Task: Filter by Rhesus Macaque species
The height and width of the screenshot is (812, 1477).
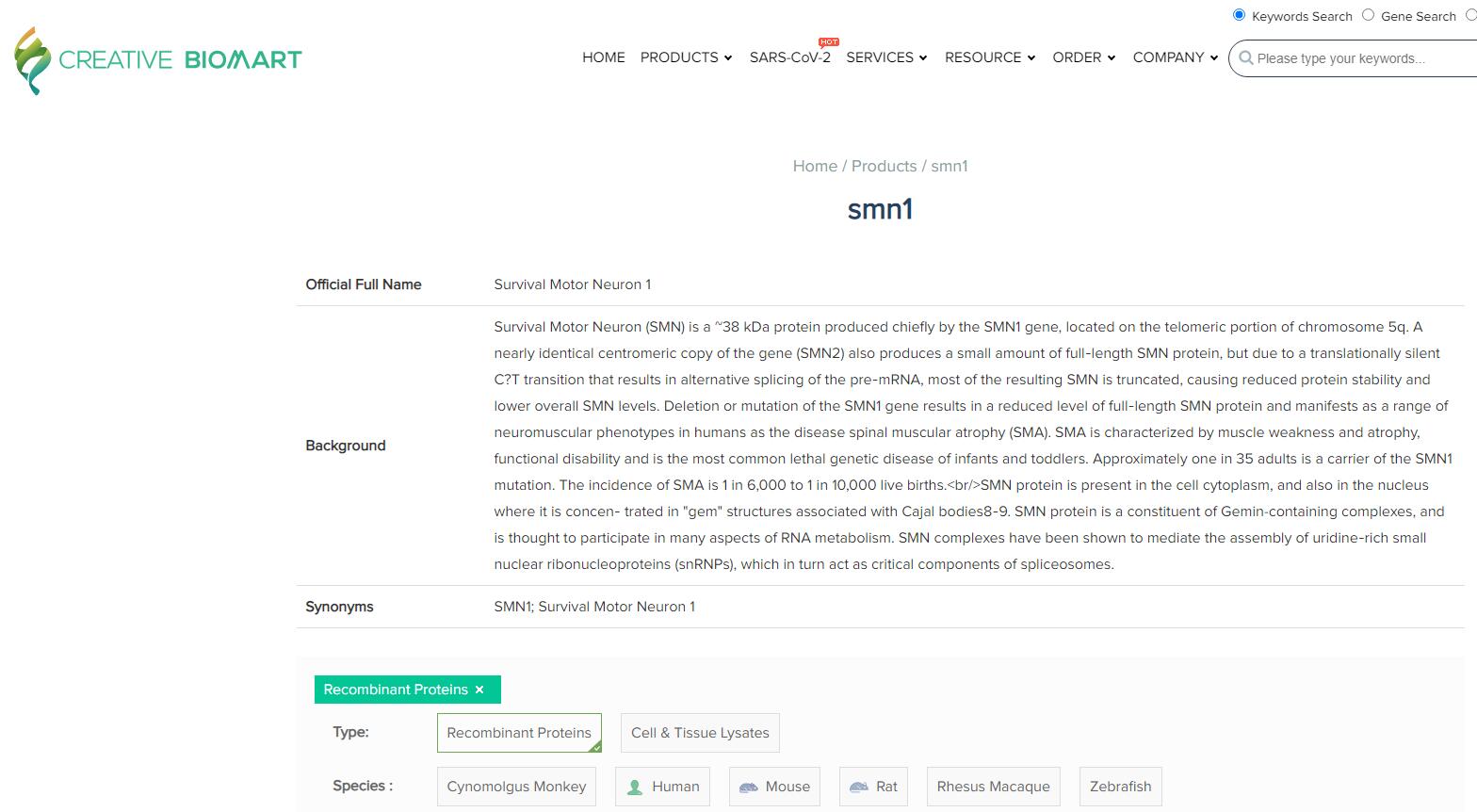Action: pos(993,787)
